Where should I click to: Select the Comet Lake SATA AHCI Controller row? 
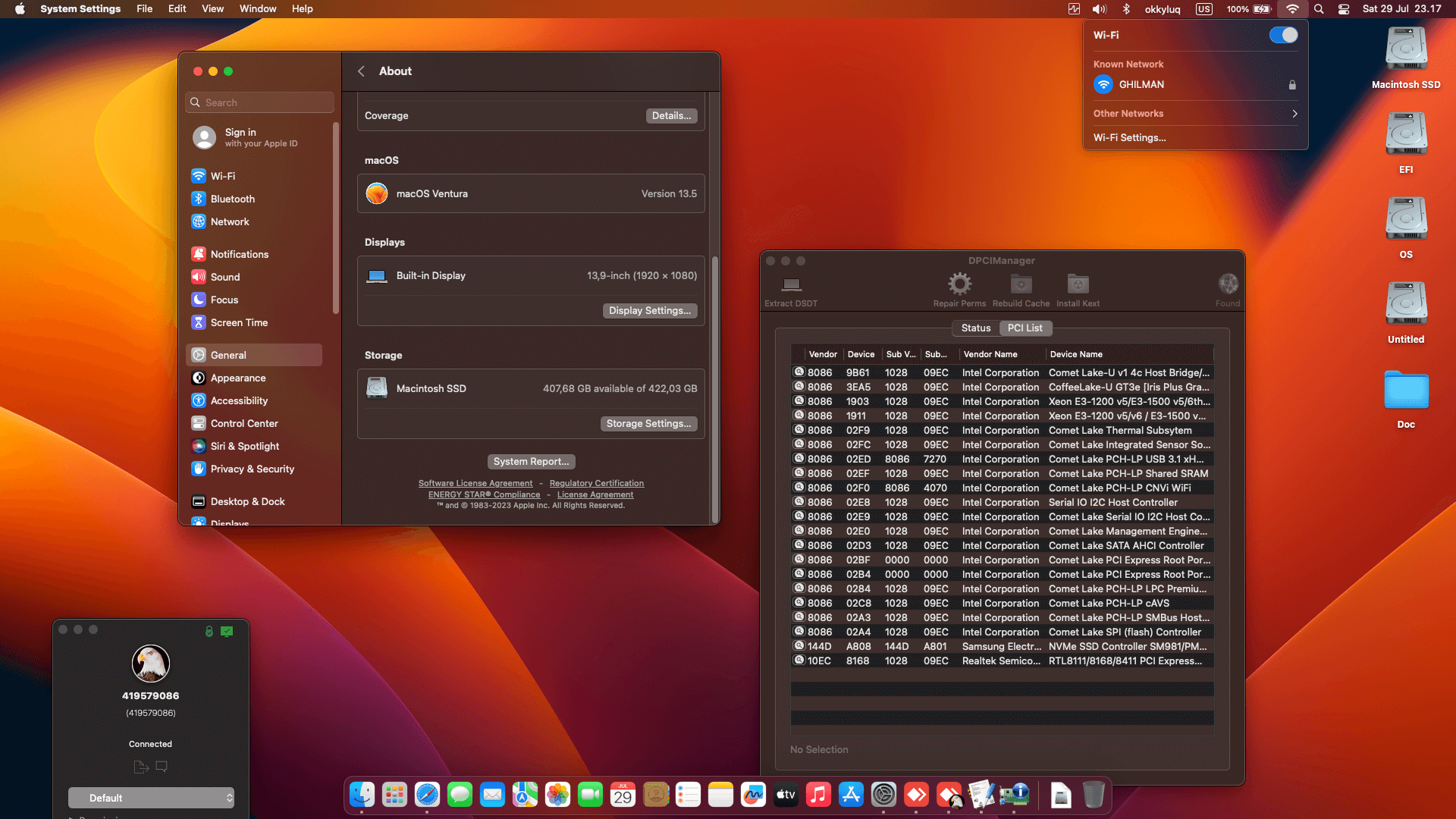[1002, 546]
